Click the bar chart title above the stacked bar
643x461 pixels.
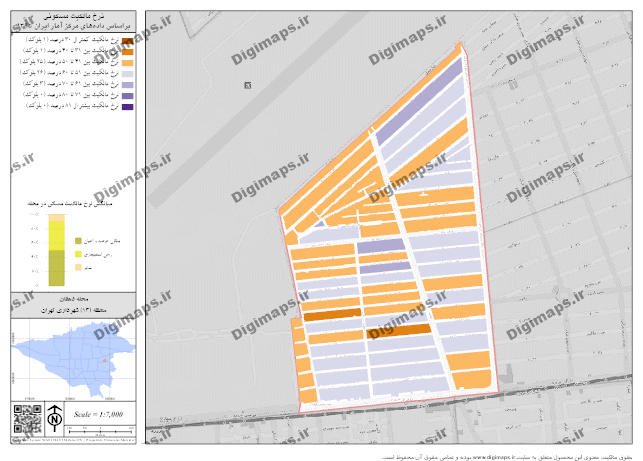(70, 203)
